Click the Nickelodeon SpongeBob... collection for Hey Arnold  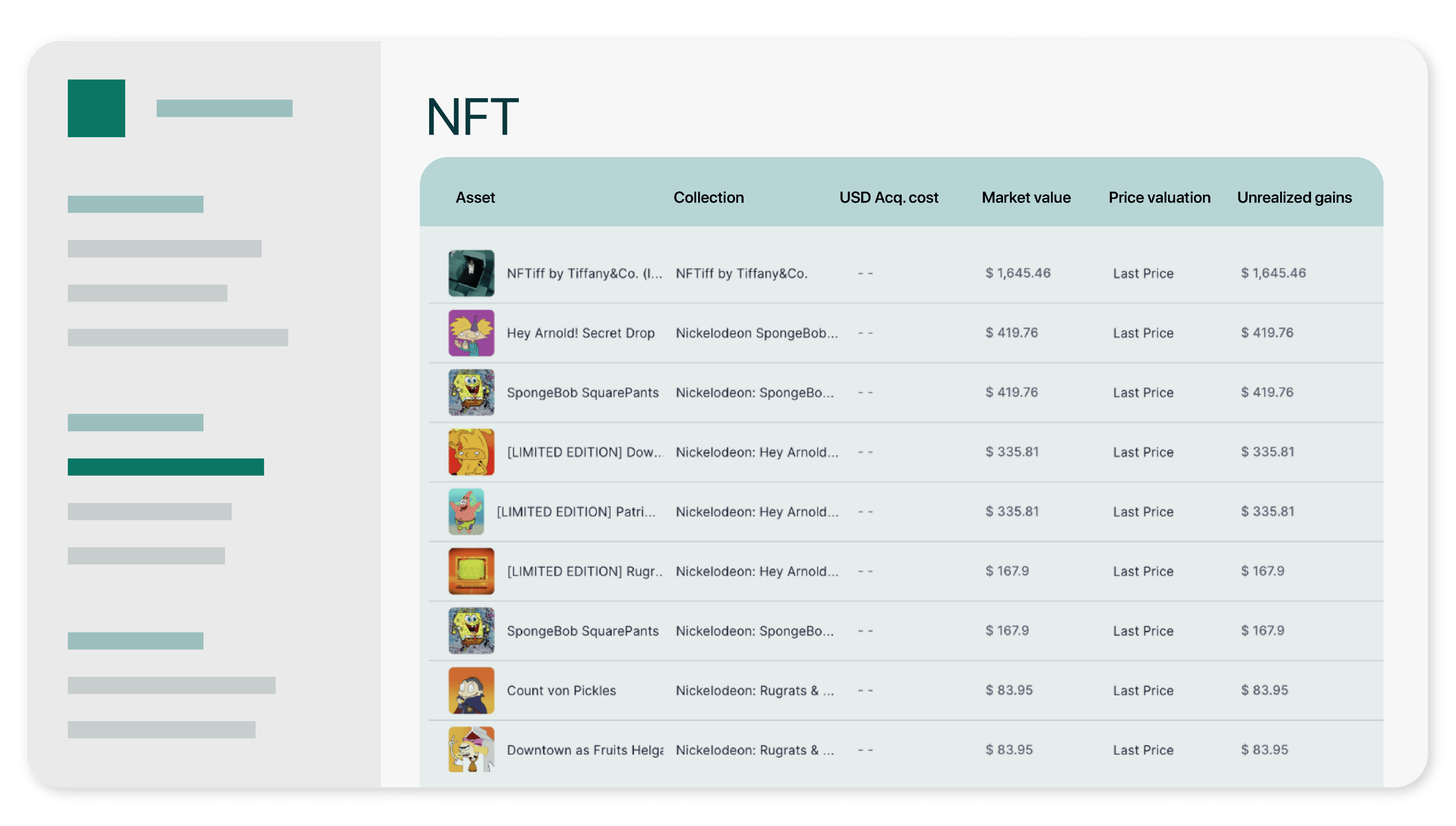tap(756, 333)
